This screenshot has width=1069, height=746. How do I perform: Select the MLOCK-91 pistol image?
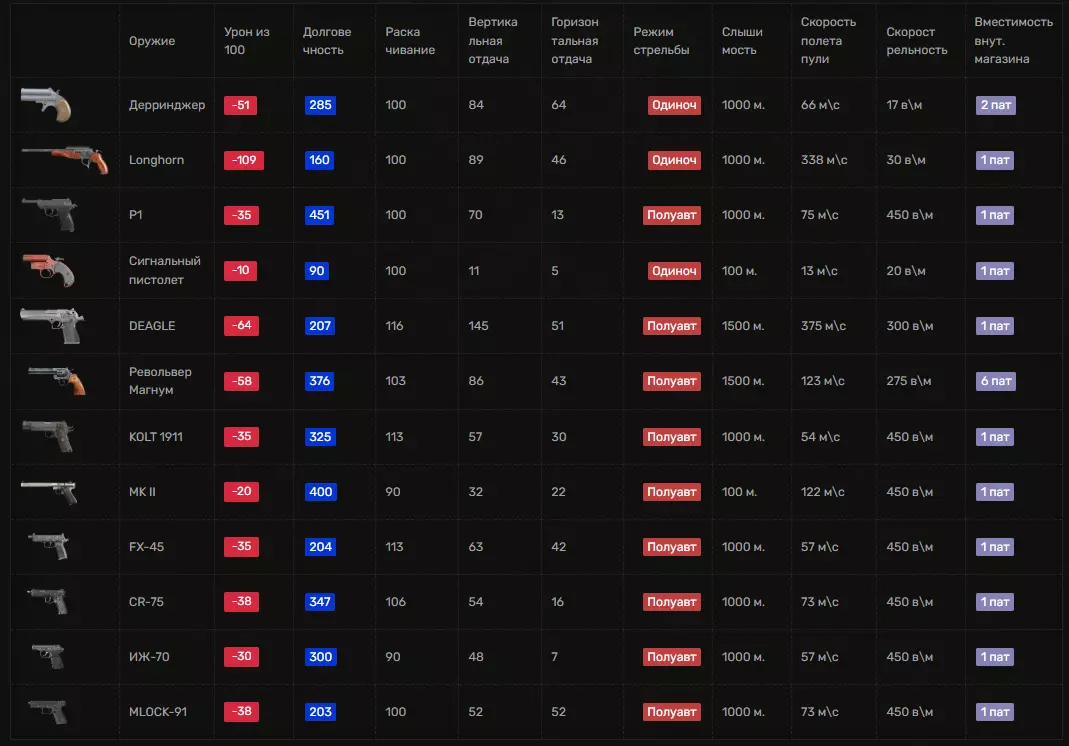pos(48,711)
